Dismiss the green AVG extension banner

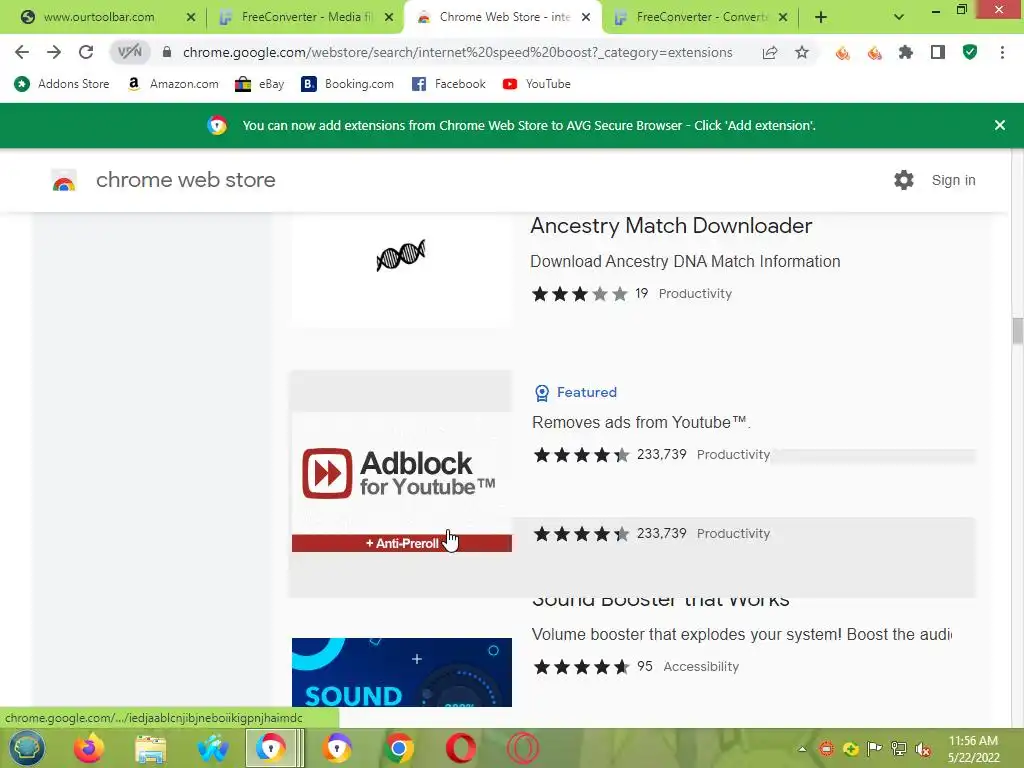(x=999, y=125)
